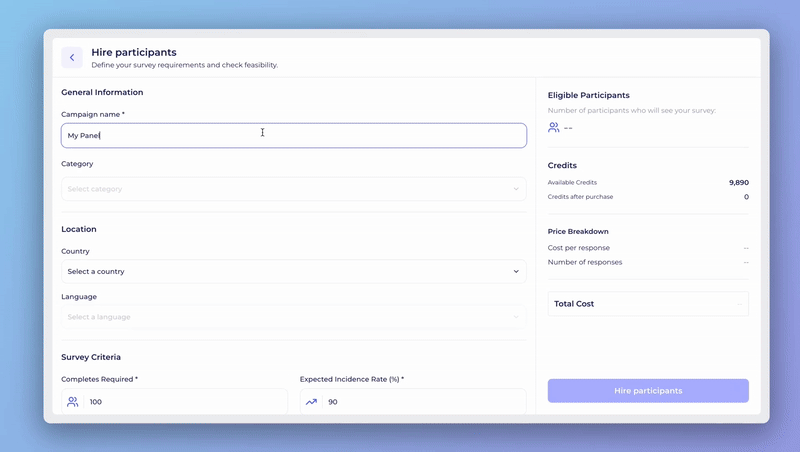This screenshot has width=800, height=452.
Task: Expand the category dropdown chevron
Action: click(516, 189)
